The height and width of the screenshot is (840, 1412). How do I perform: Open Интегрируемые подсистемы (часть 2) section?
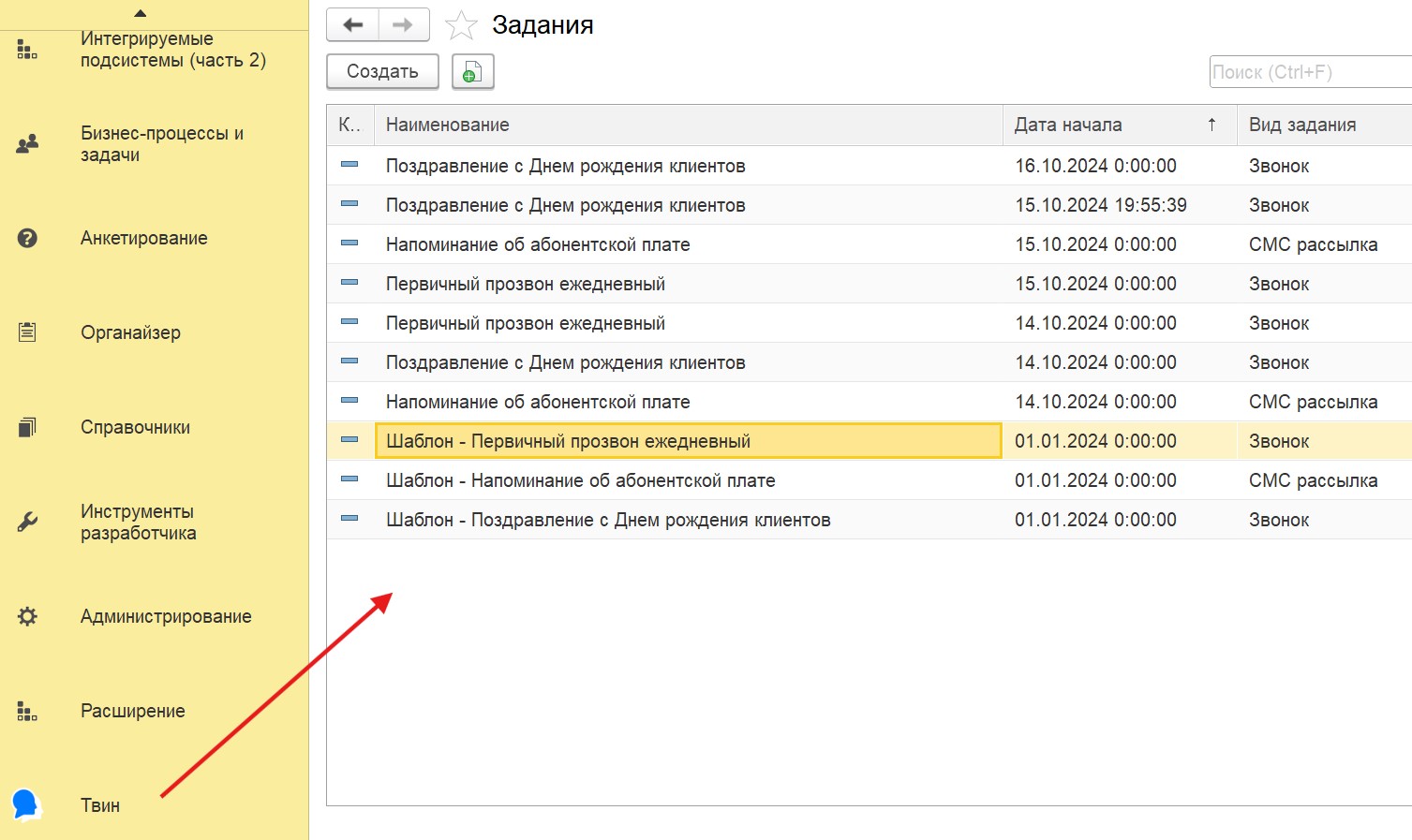click(173, 50)
